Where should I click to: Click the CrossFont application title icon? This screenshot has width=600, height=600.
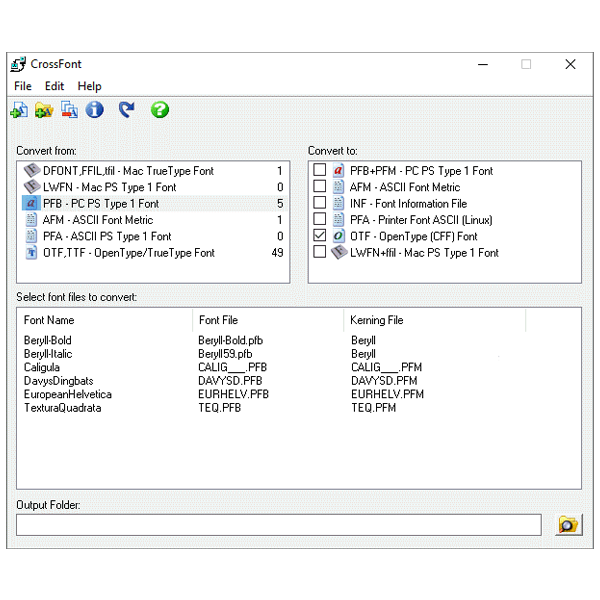[x=18, y=64]
